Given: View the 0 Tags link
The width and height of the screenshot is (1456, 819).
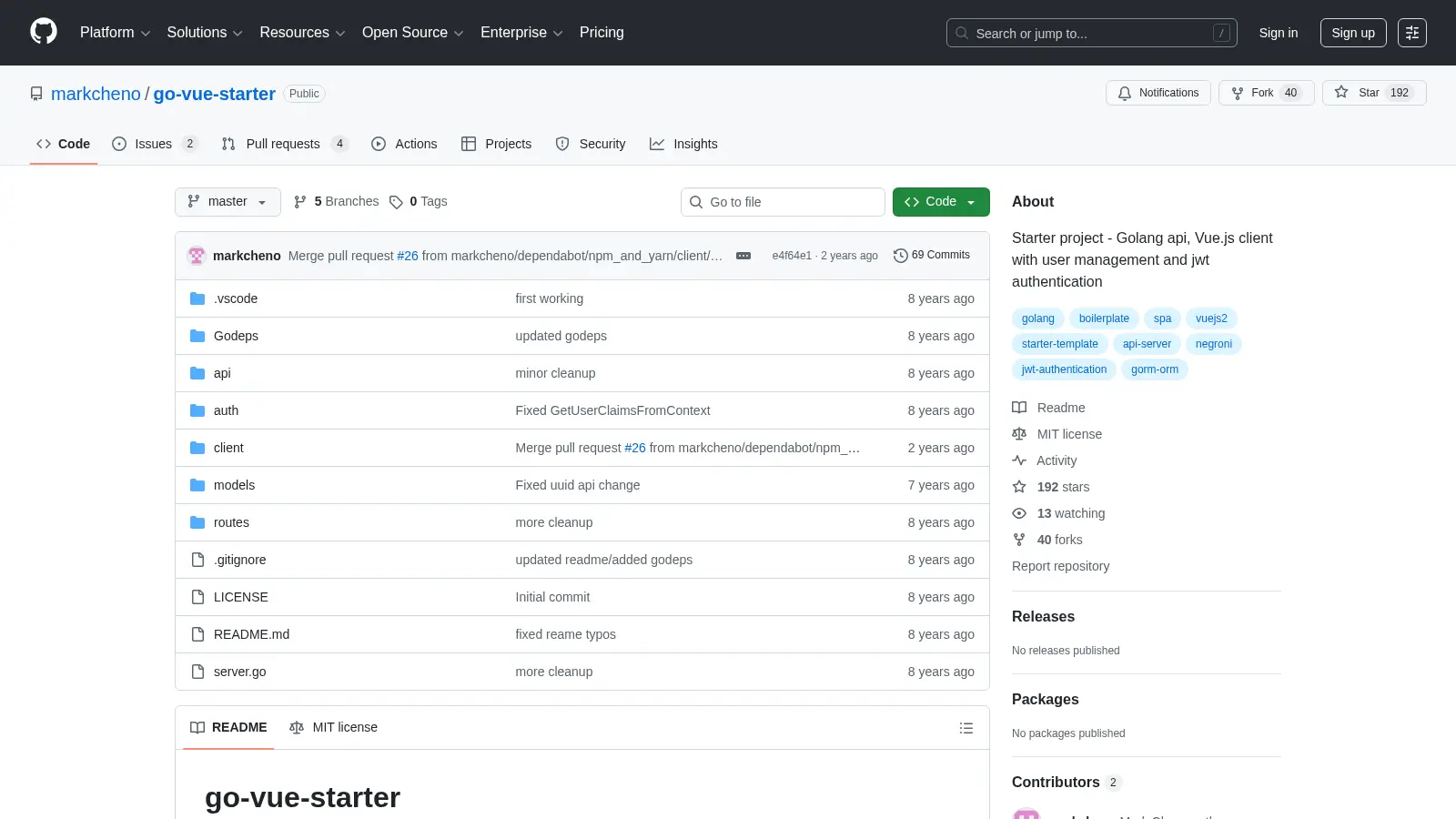Looking at the screenshot, I should coord(419,202).
